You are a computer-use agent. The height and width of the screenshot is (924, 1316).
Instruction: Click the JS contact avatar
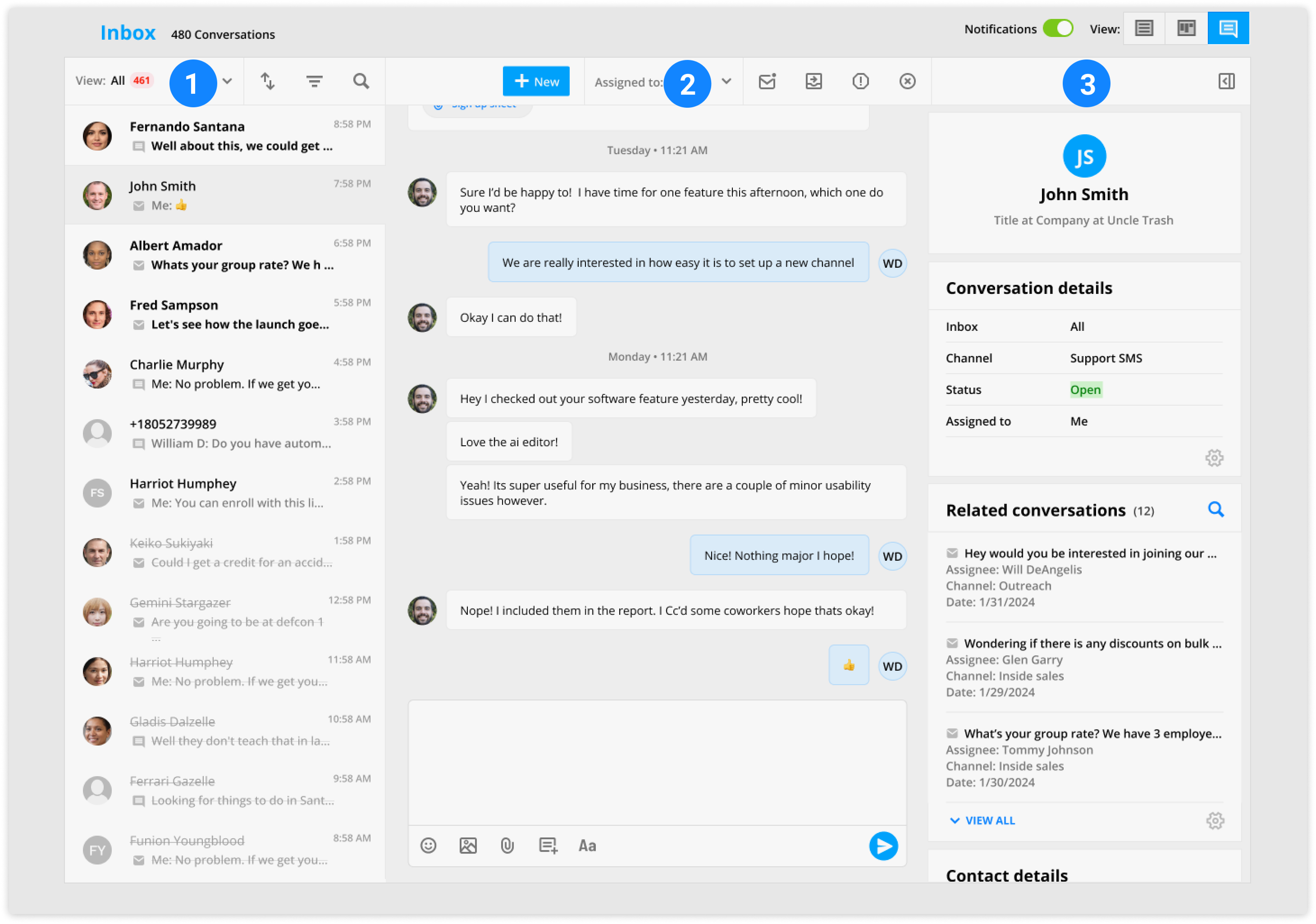click(x=1084, y=156)
